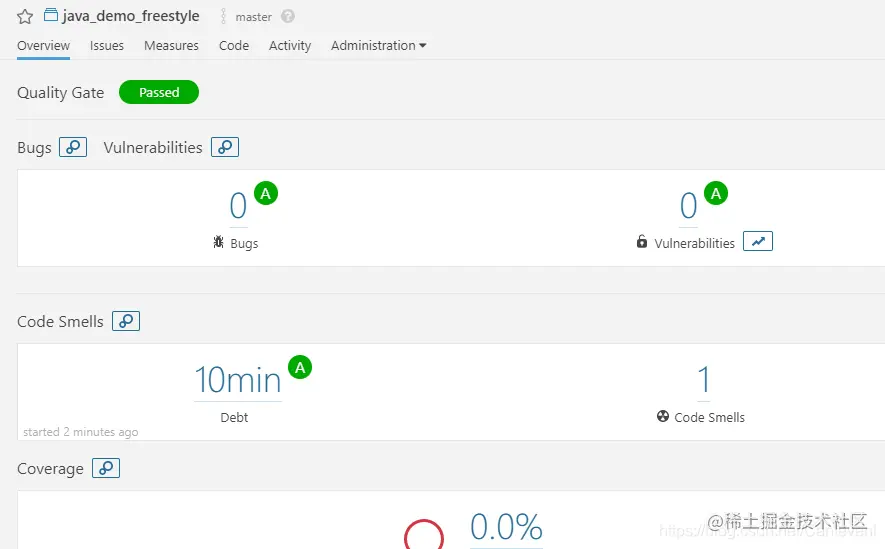Image resolution: width=885 pixels, height=549 pixels.
Task: Select the master branch label
Action: tap(253, 17)
